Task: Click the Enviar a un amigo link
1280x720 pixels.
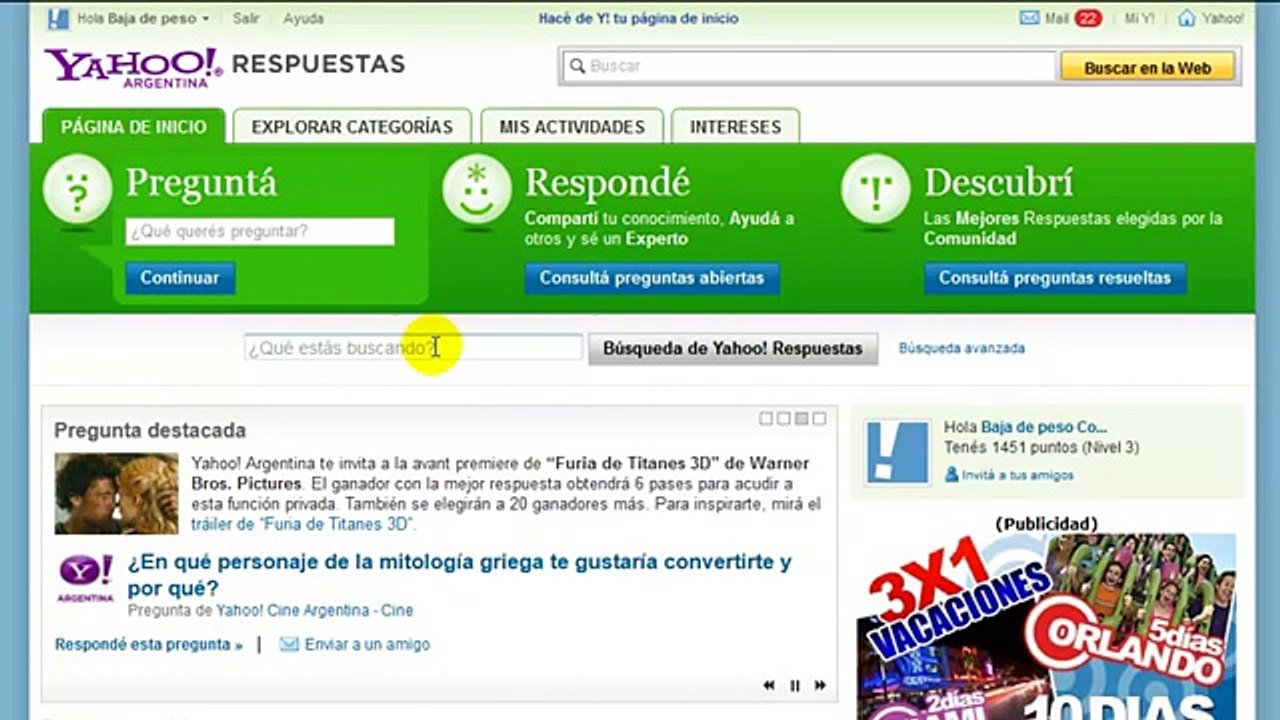Action: coord(367,645)
